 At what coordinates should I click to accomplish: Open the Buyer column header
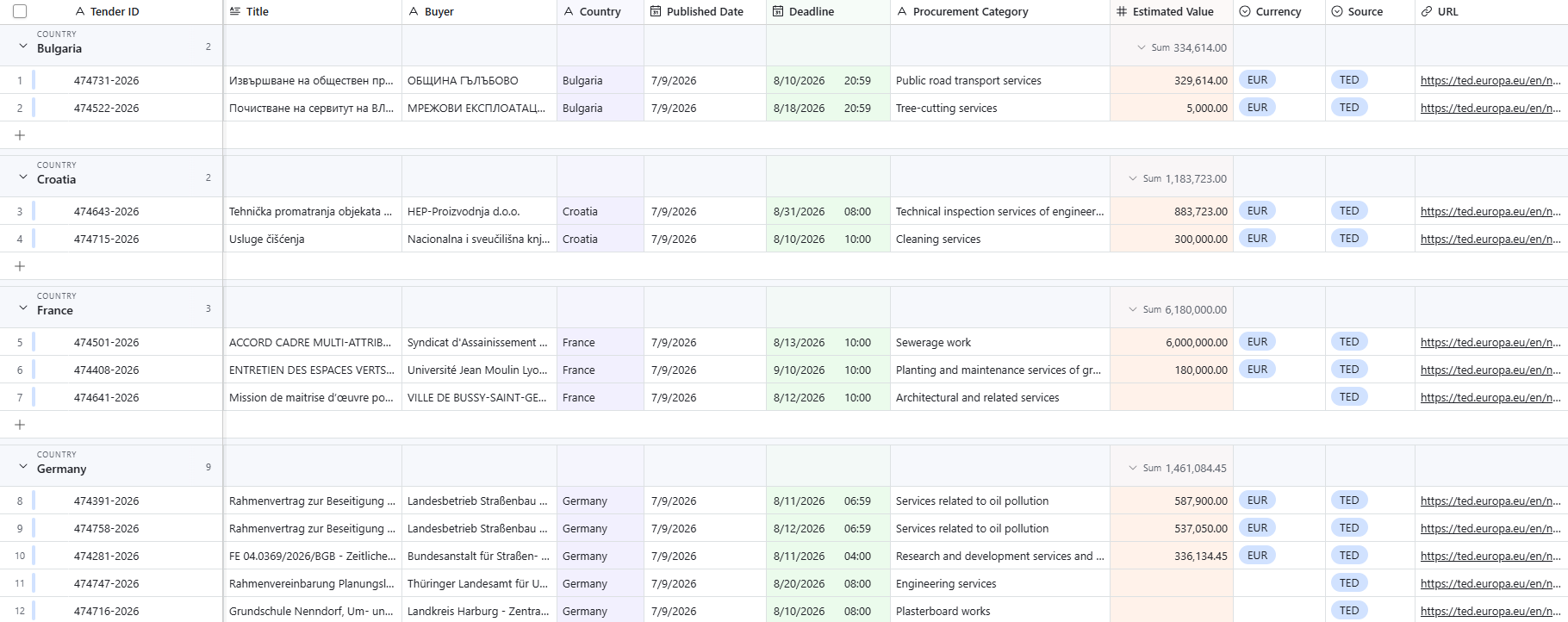479,12
